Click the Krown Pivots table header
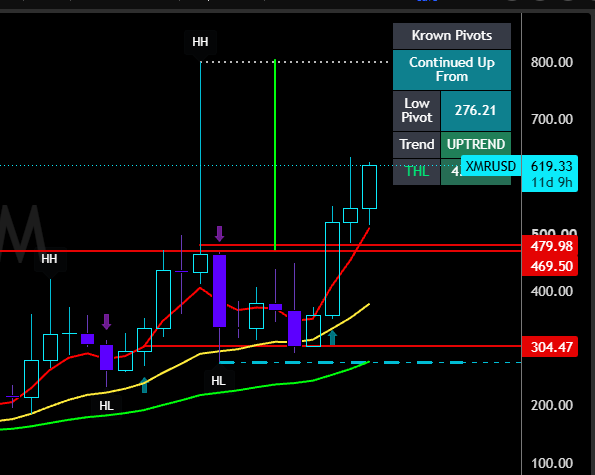The image size is (595, 475). click(452, 36)
